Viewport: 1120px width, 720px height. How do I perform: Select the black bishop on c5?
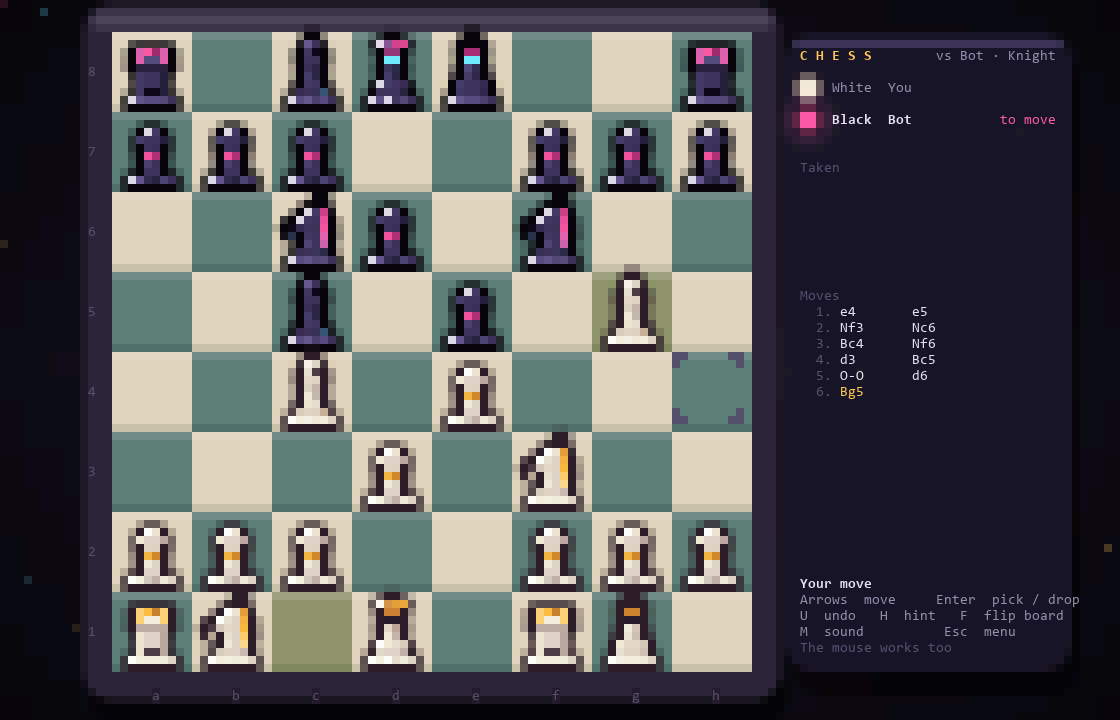coord(311,311)
